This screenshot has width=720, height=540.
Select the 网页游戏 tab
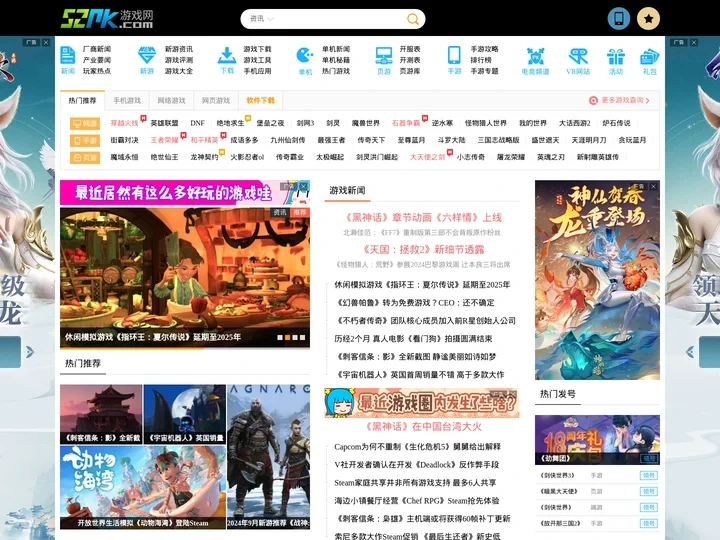[215, 100]
